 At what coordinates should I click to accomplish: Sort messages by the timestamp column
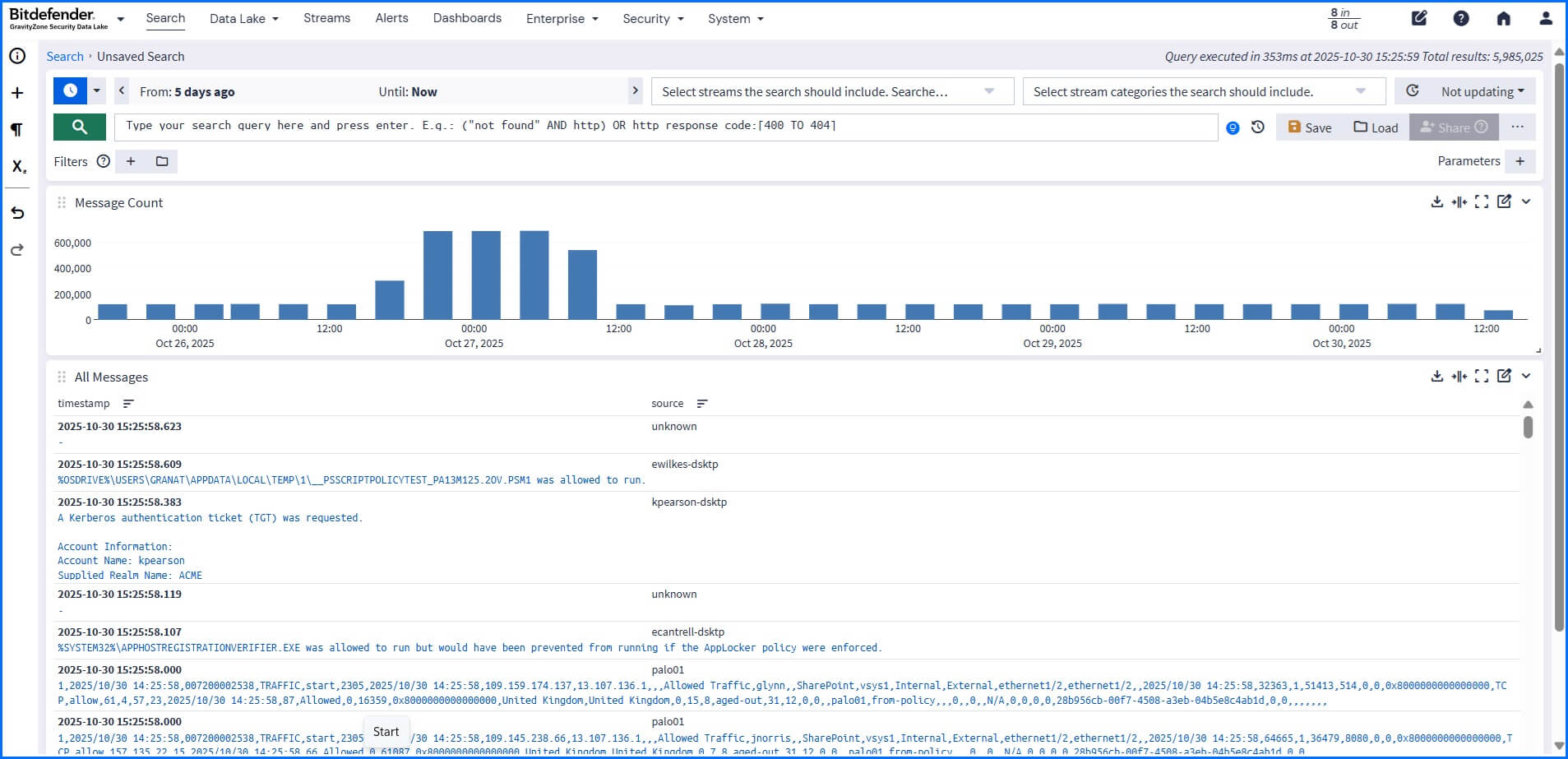[128, 403]
